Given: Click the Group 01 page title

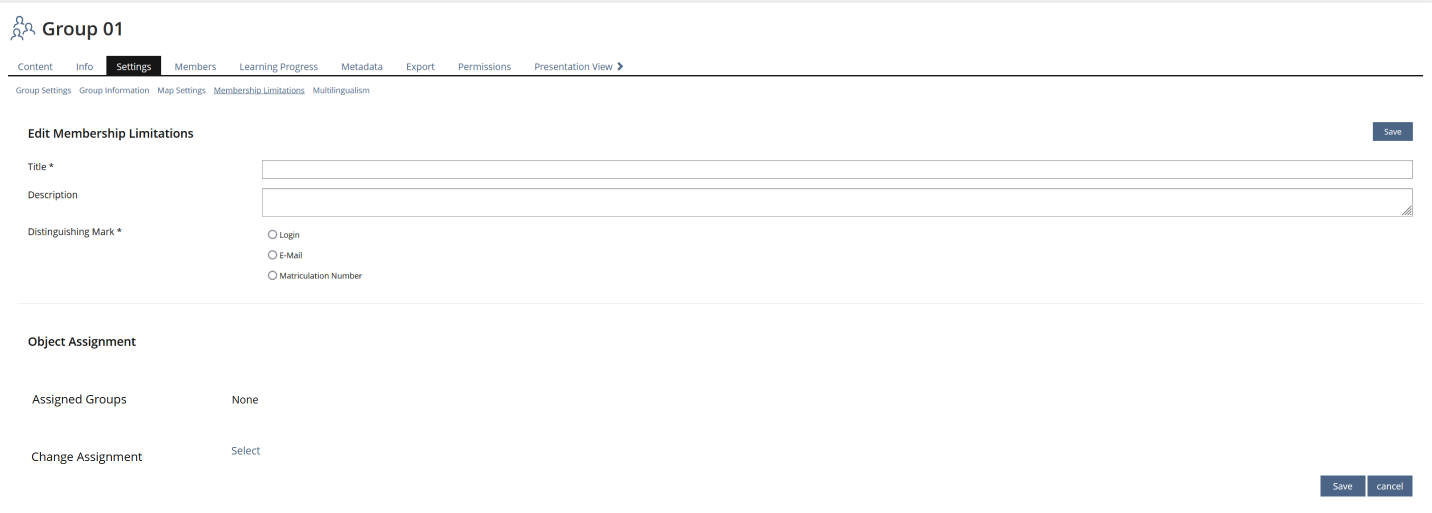Looking at the screenshot, I should [x=83, y=29].
